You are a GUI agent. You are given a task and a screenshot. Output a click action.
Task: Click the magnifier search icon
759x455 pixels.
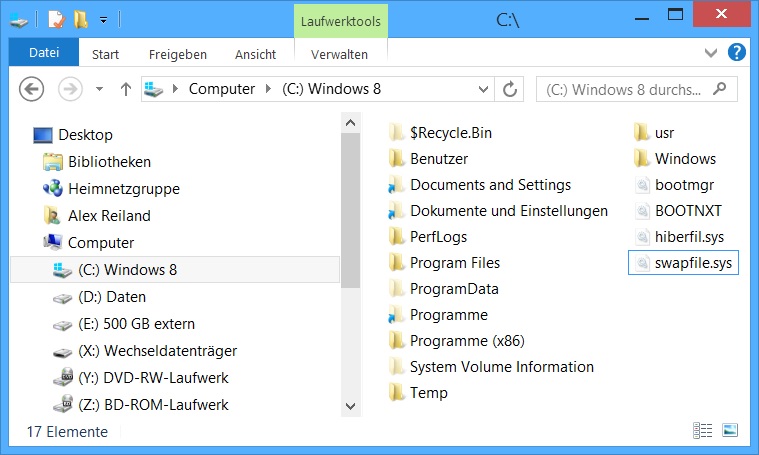point(720,89)
